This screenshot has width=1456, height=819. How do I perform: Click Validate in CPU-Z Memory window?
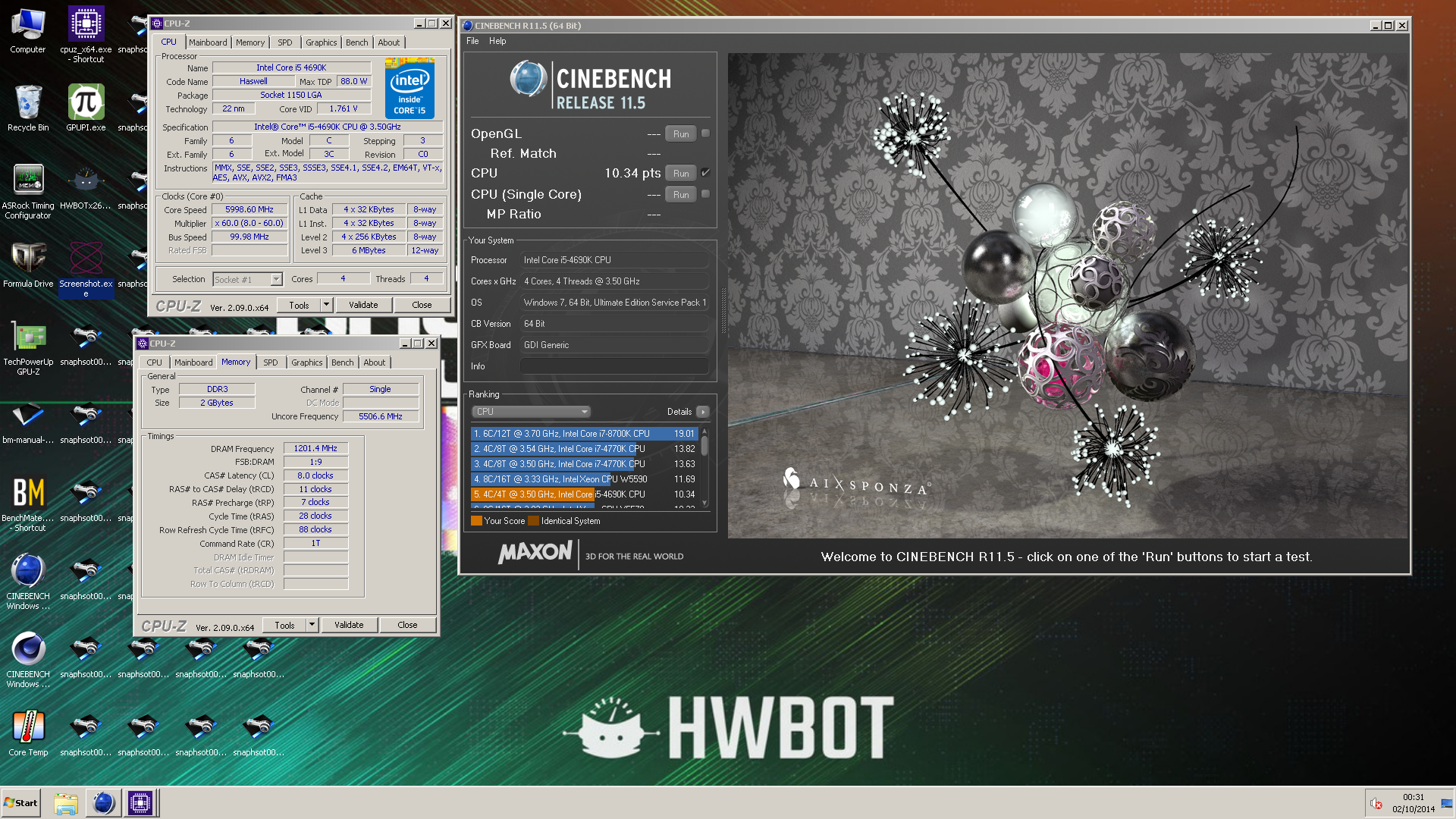click(x=349, y=625)
